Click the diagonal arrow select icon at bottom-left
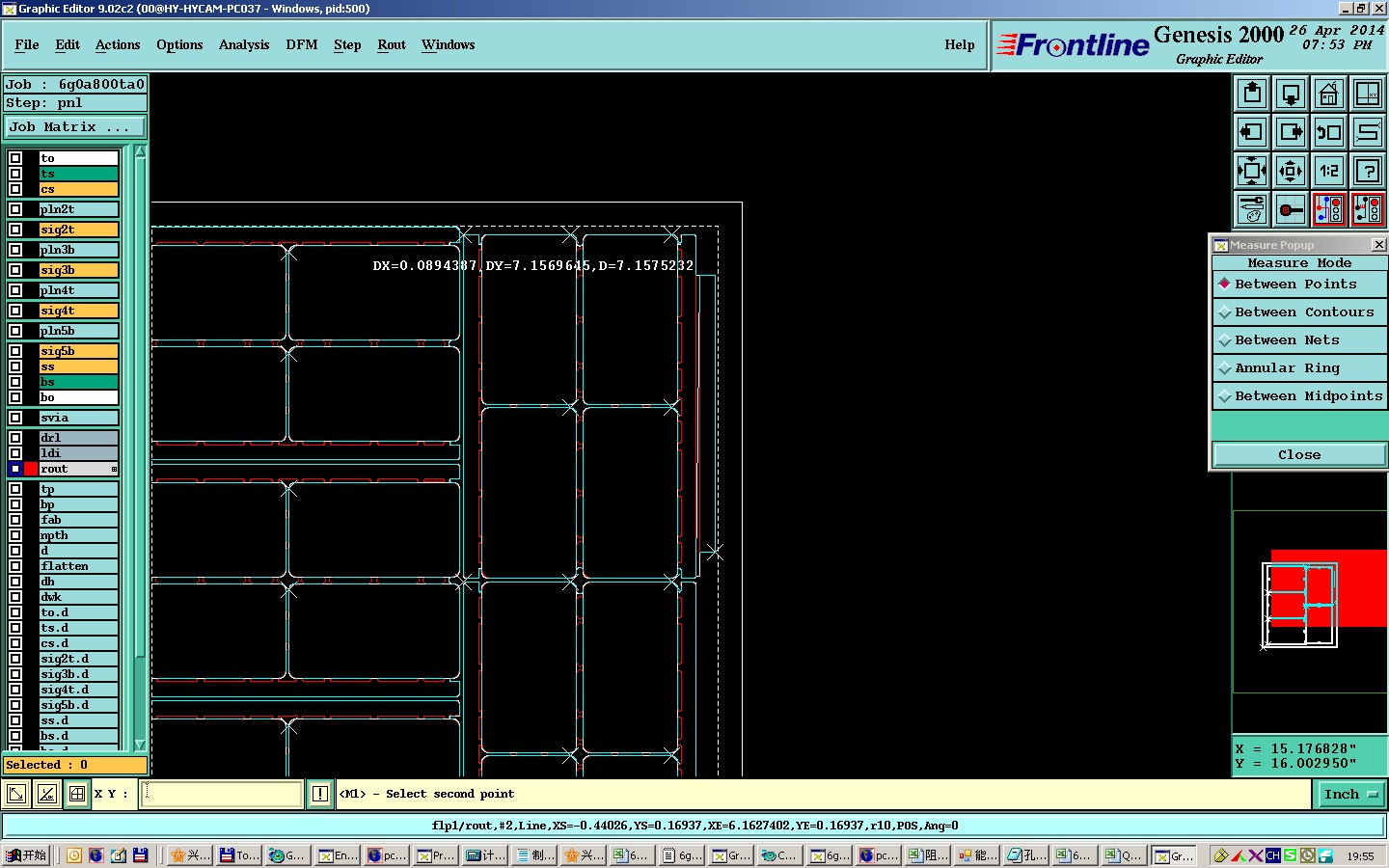This screenshot has height=868, width=1389. point(16,794)
